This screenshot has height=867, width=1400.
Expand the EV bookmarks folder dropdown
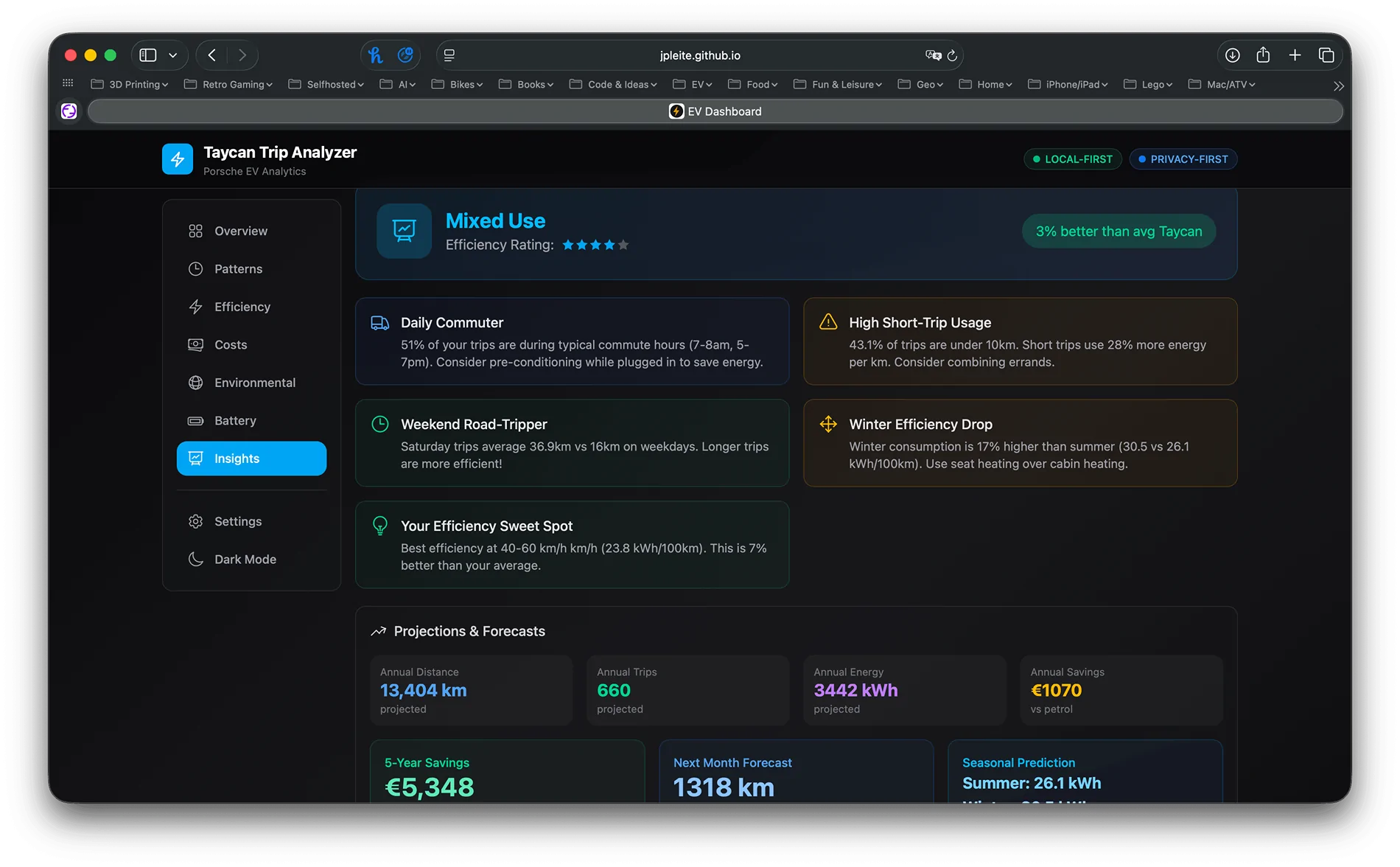[x=691, y=84]
